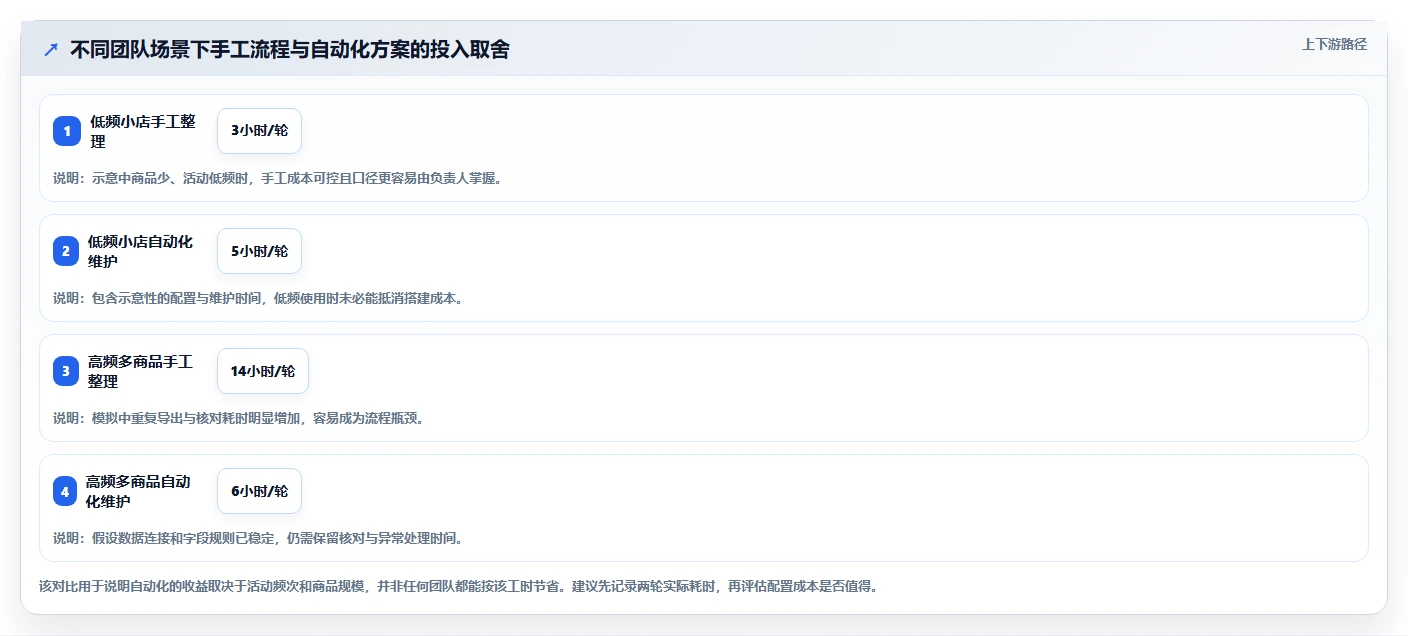Click the arrow icon beside the panel title

coord(51,49)
